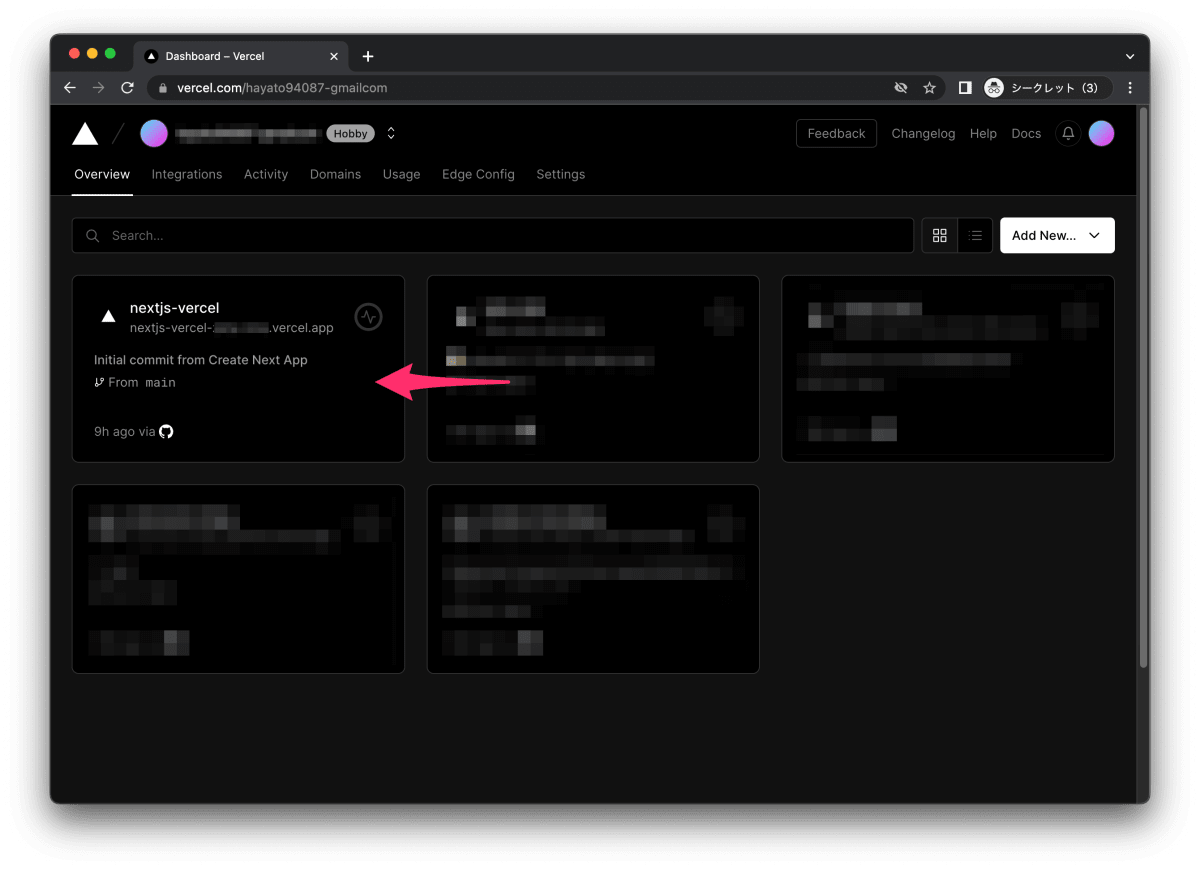Image resolution: width=1200 pixels, height=870 pixels.
Task: Switch to the Integrations tab
Action: pyautogui.click(x=187, y=174)
